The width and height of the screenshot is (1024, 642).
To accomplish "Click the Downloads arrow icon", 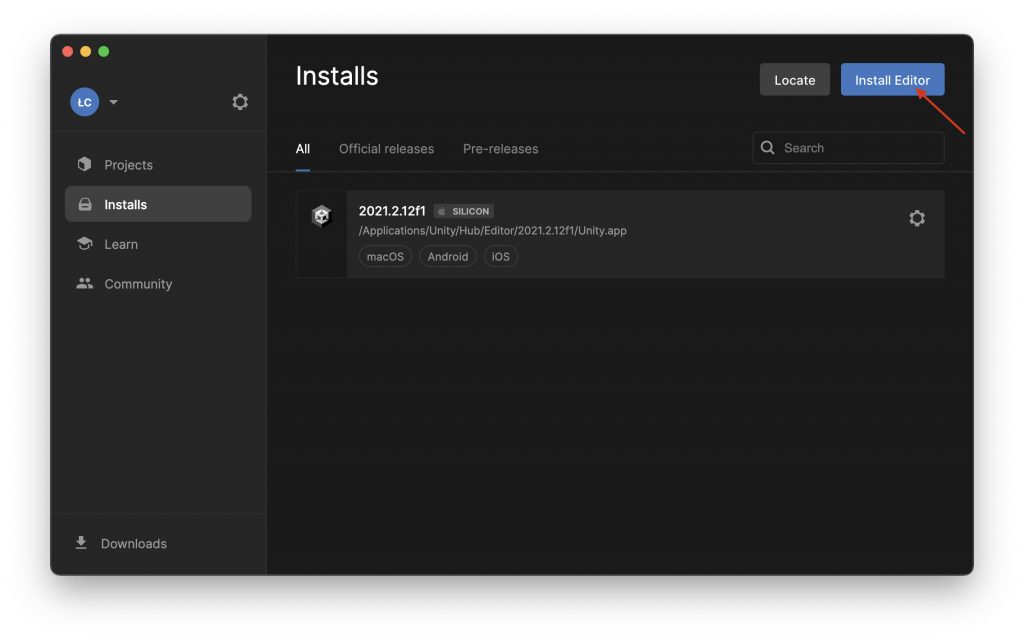I will [x=81, y=543].
